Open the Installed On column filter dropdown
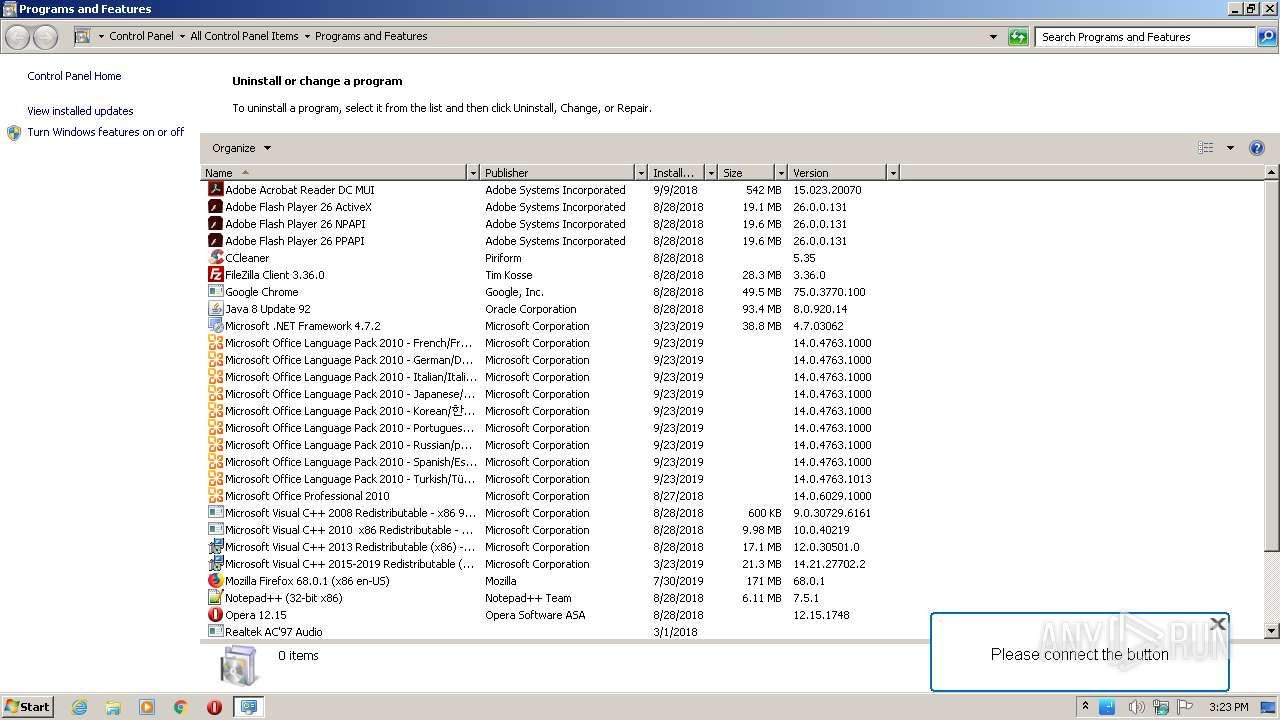 (711, 173)
